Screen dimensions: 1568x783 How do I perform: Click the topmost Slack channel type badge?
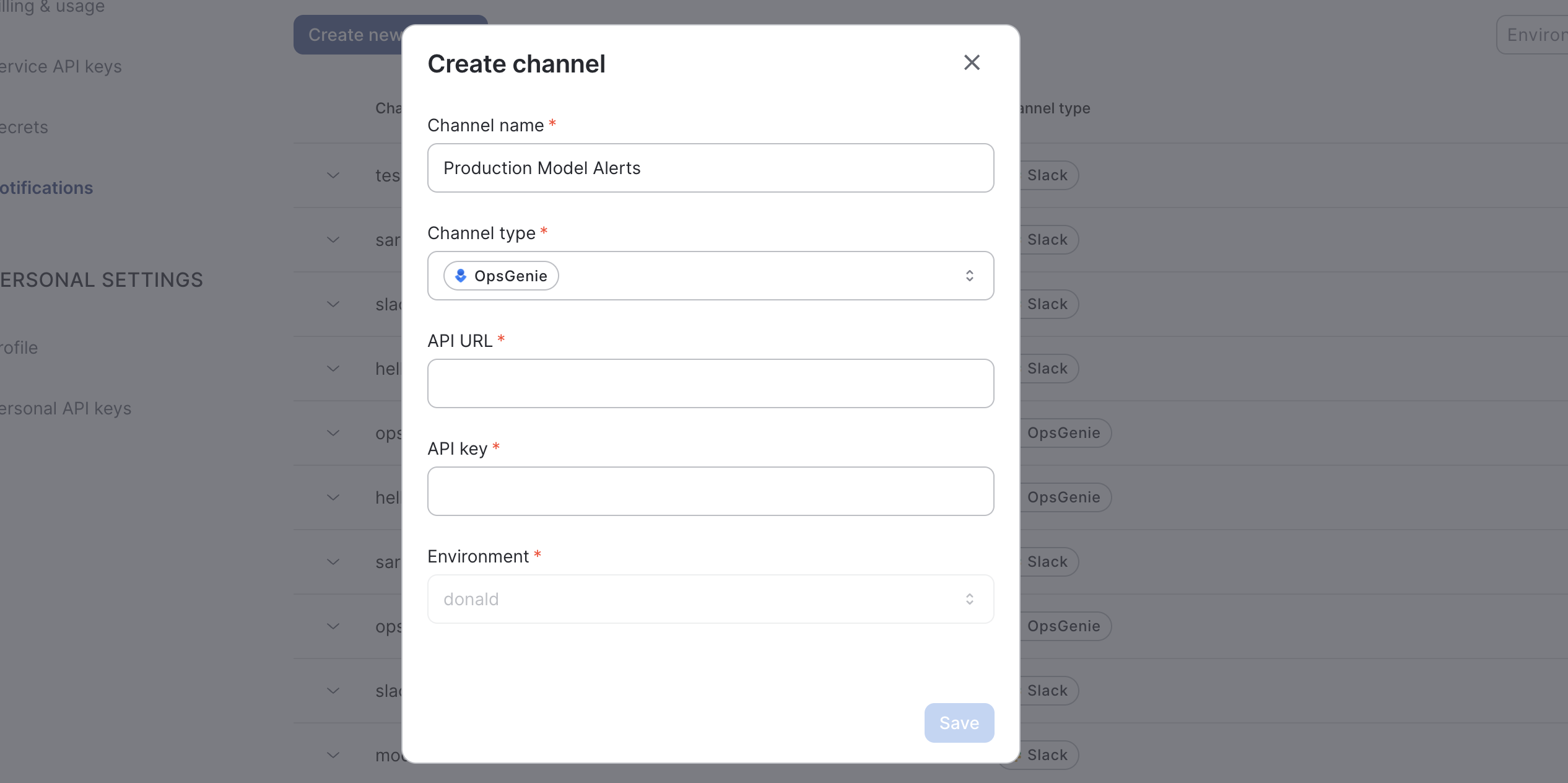coord(1047,176)
